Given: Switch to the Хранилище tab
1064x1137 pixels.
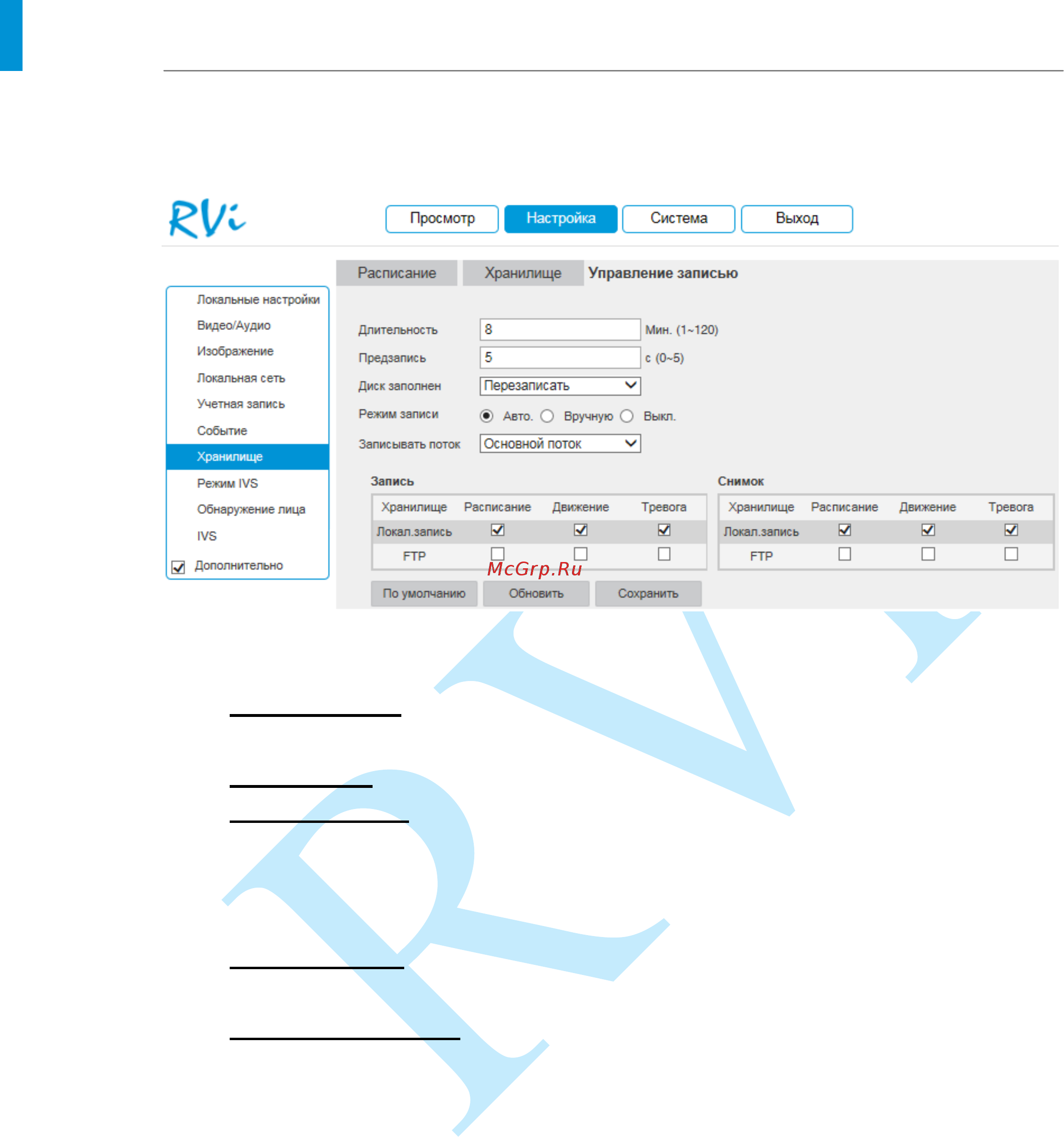Looking at the screenshot, I should 523,273.
